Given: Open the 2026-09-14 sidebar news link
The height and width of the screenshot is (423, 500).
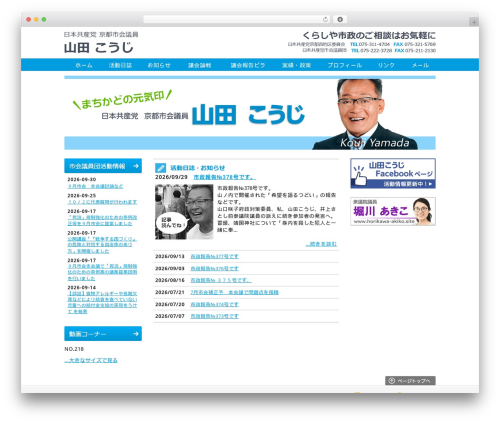Looking at the screenshot, I should (102, 302).
